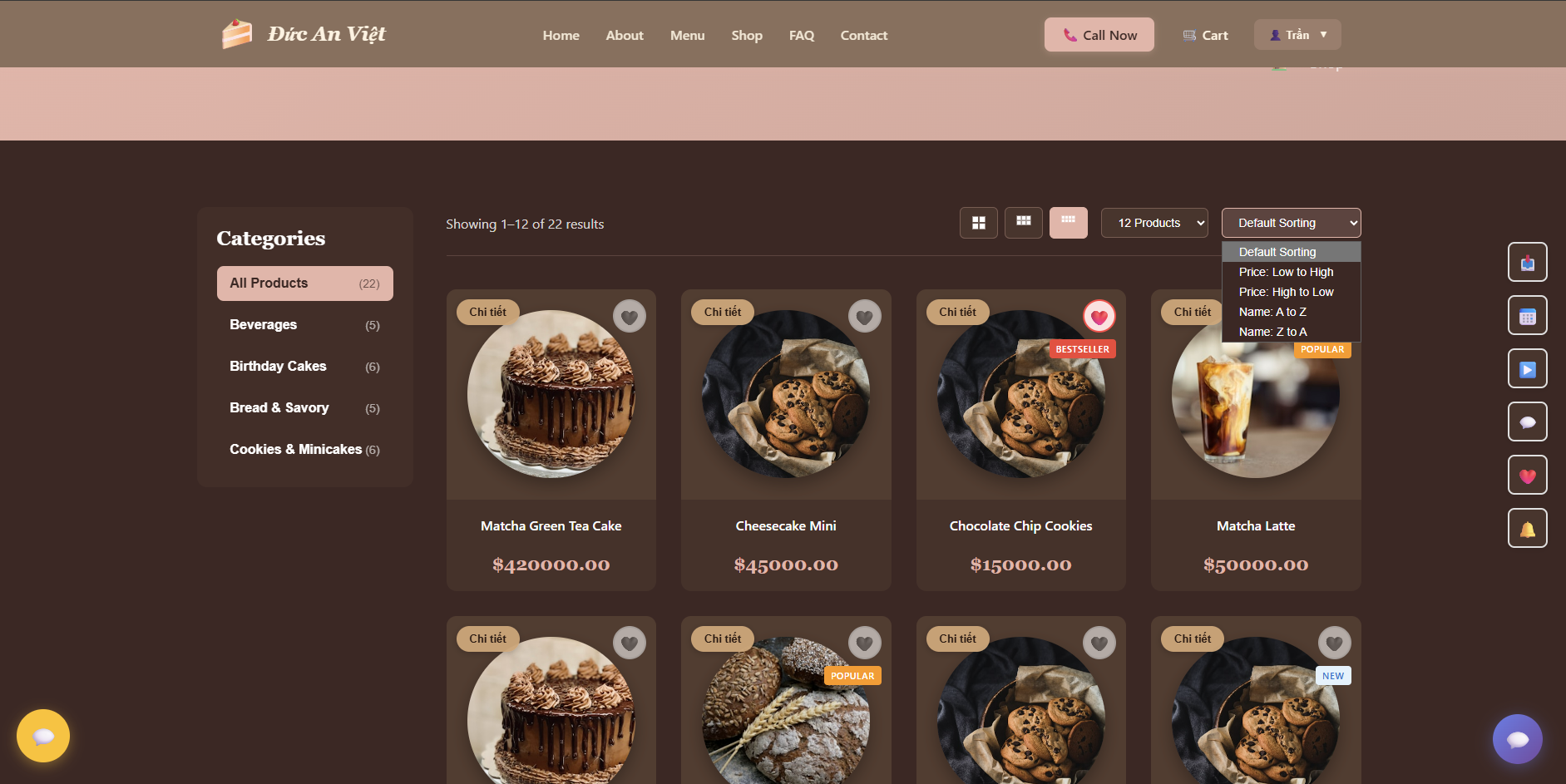Collapse the Default Sorting dropdown box
The height and width of the screenshot is (784, 1566).
click(1292, 223)
